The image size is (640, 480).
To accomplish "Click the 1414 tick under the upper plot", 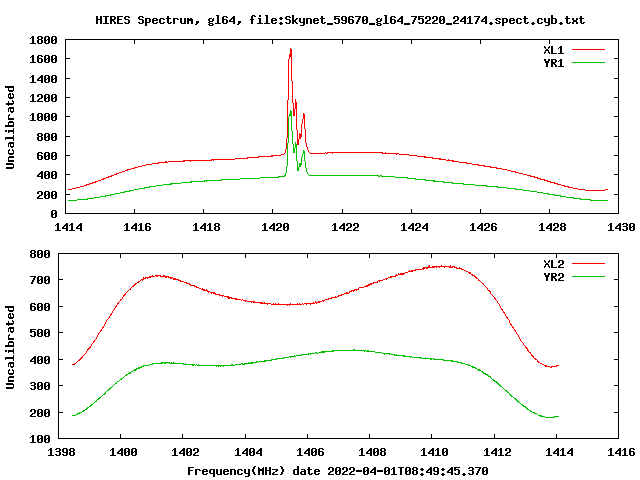I will 68,227.
